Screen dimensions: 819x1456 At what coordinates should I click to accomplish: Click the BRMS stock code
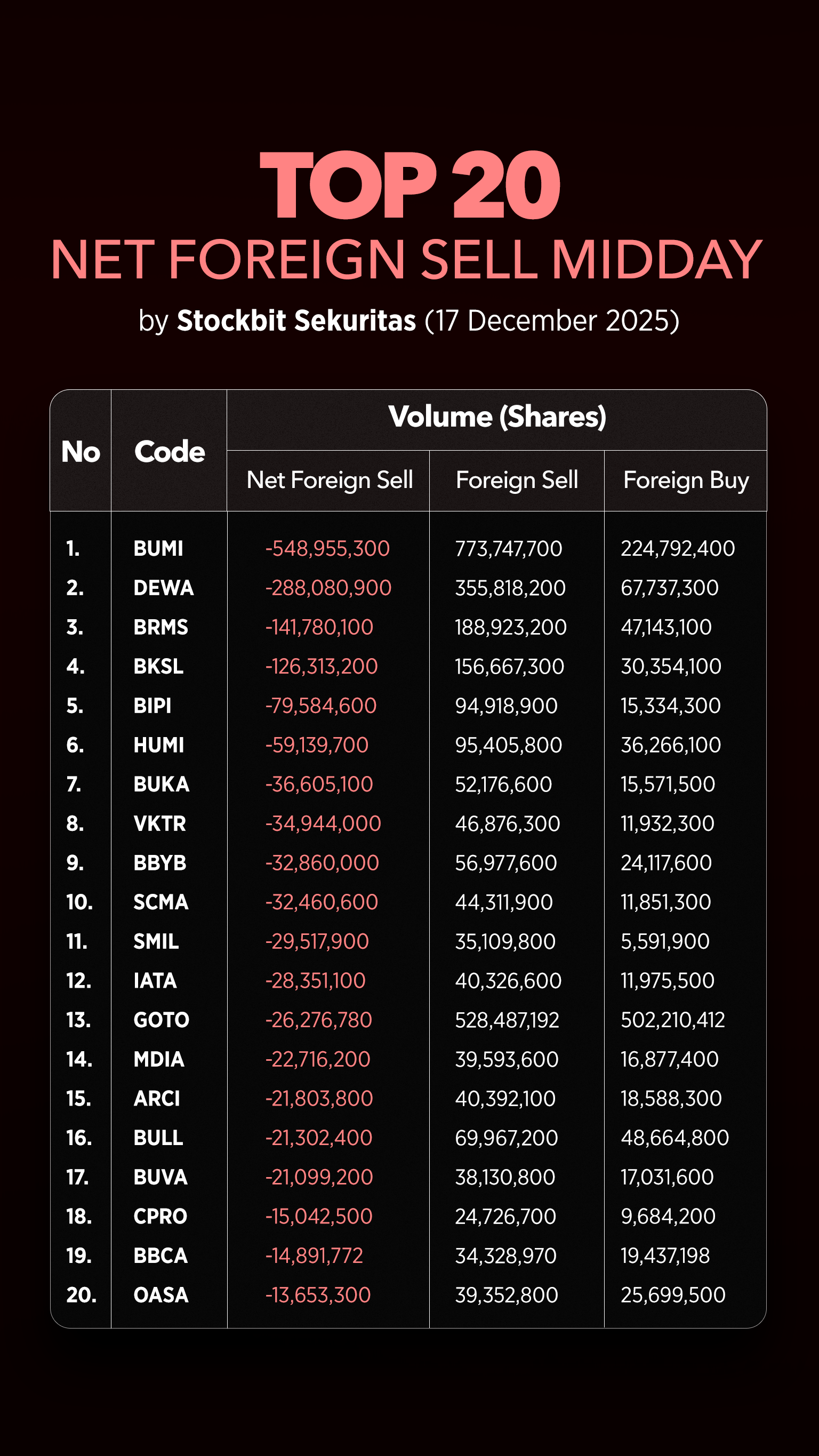160,627
